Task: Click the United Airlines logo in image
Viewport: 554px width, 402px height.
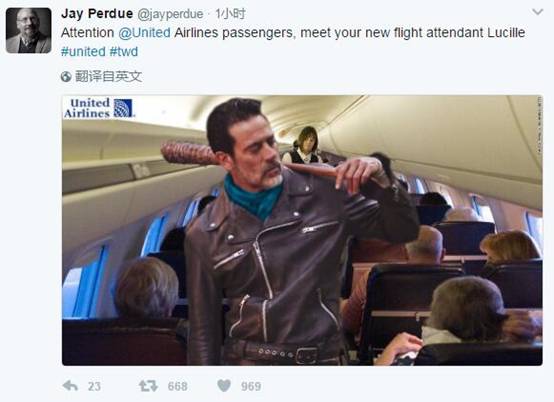Action: pyautogui.click(x=99, y=108)
